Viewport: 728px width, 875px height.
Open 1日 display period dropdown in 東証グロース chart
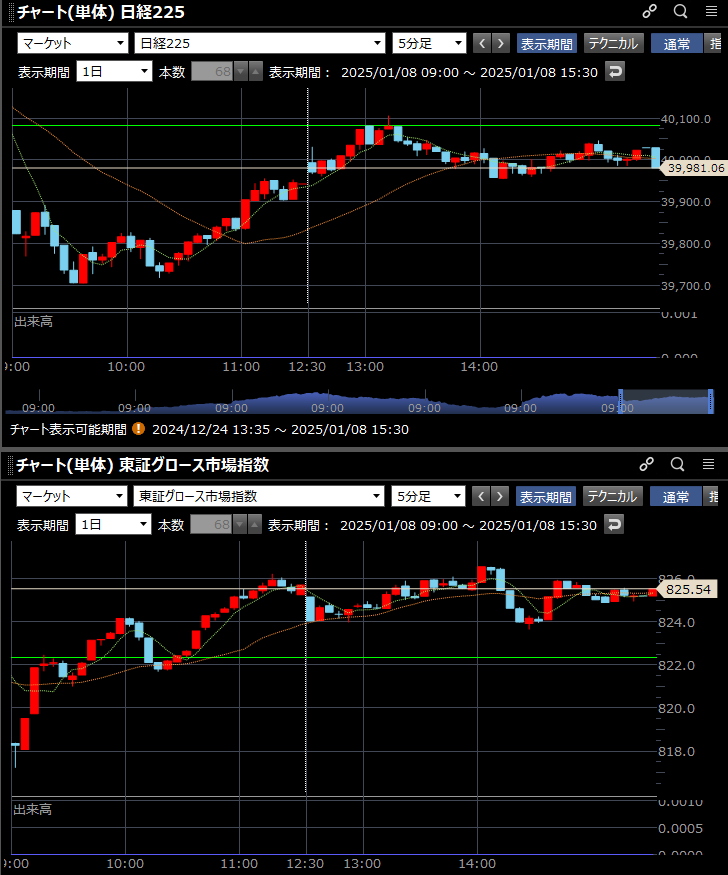[x=113, y=525]
